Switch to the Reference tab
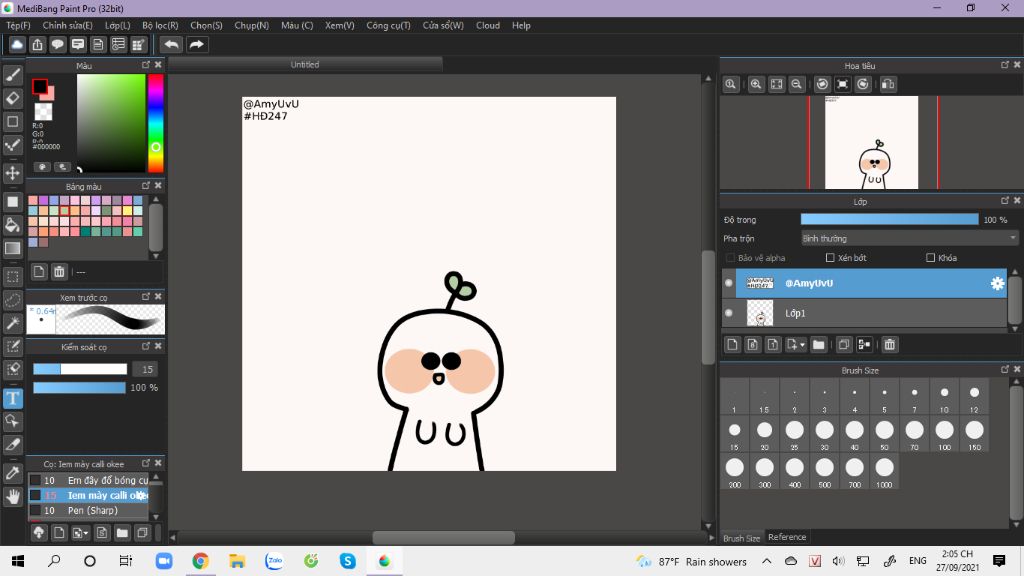Viewport: 1024px width, 576px height. click(787, 538)
